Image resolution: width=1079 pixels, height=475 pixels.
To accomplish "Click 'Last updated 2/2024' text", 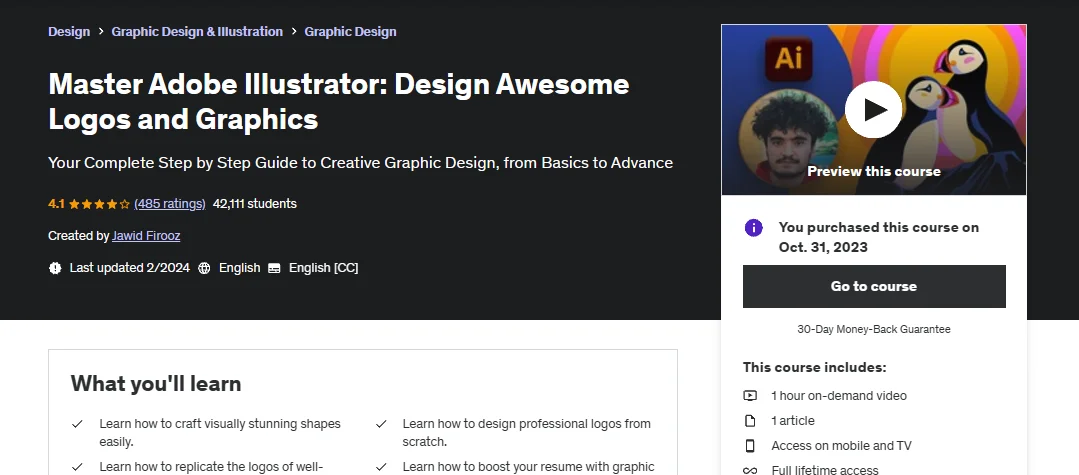I will pyautogui.click(x=129, y=268).
